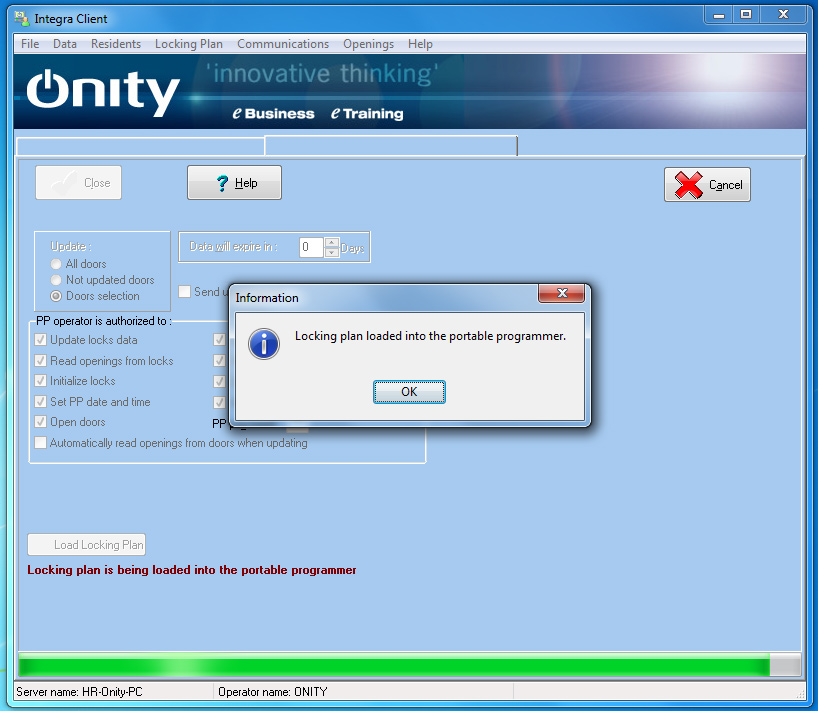
Task: Increase the expiry days with up arrow
Action: point(332,242)
